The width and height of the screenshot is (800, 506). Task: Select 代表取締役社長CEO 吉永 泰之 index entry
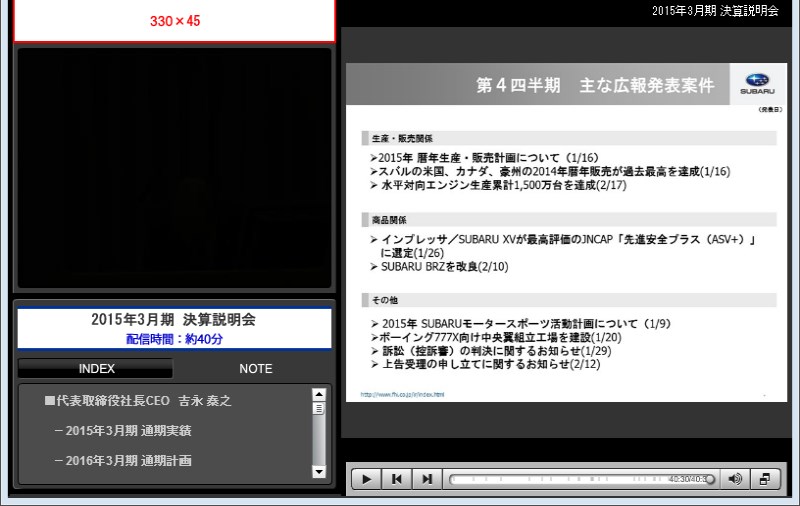[138, 401]
